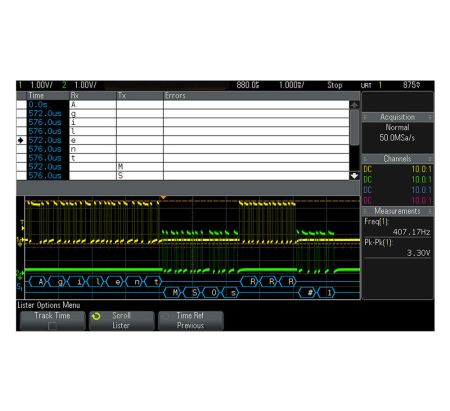This screenshot has height=411, width=450.
Task: Click the channel 1 1.00V/ scale readout
Action: (x=42, y=85)
